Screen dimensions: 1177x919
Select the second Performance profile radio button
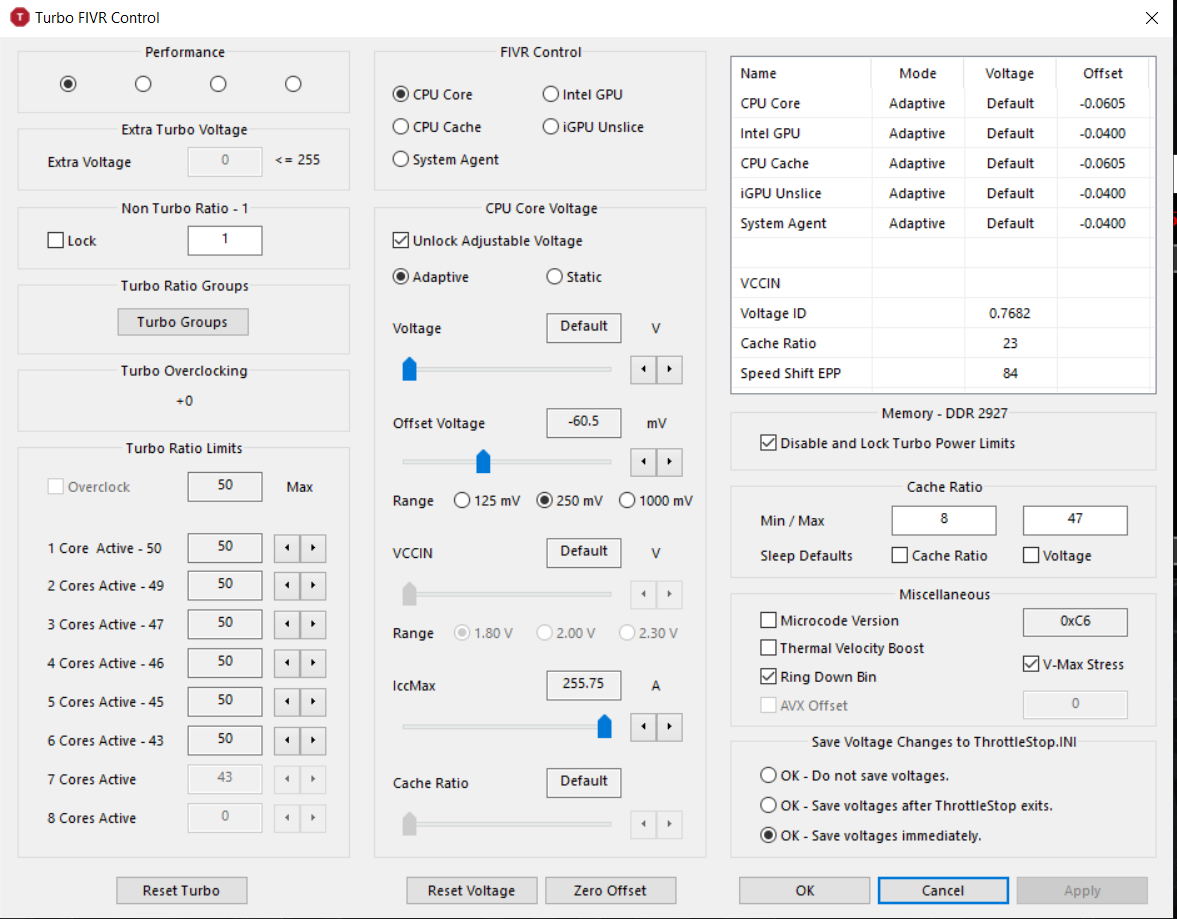(143, 83)
